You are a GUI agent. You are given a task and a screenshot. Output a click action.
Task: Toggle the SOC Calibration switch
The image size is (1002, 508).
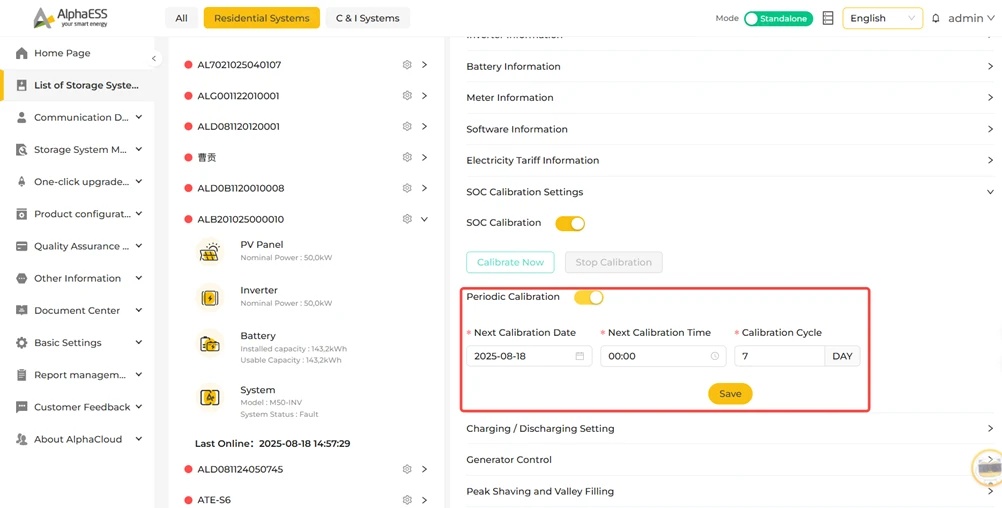pos(570,224)
